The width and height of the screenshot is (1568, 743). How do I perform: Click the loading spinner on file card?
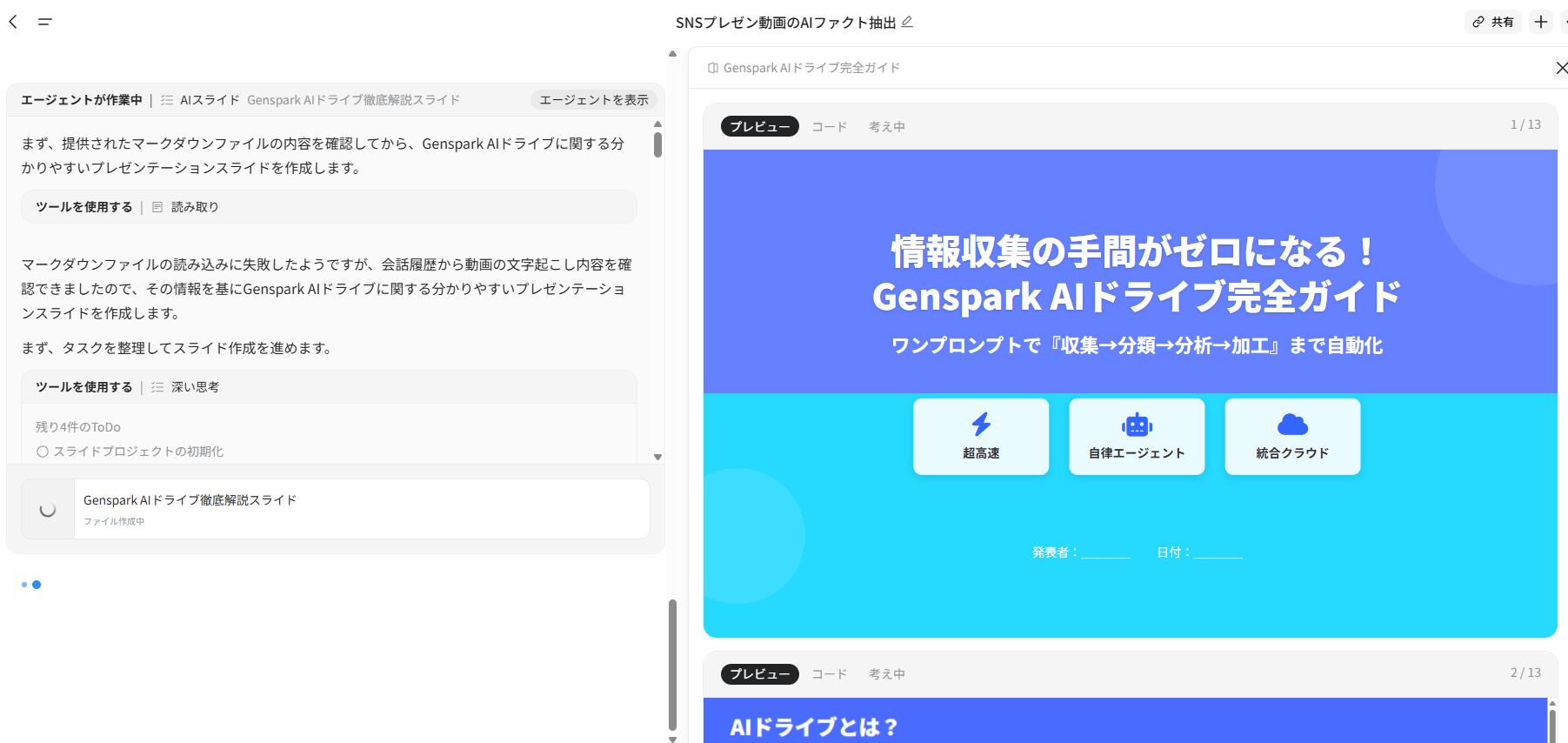(48, 509)
